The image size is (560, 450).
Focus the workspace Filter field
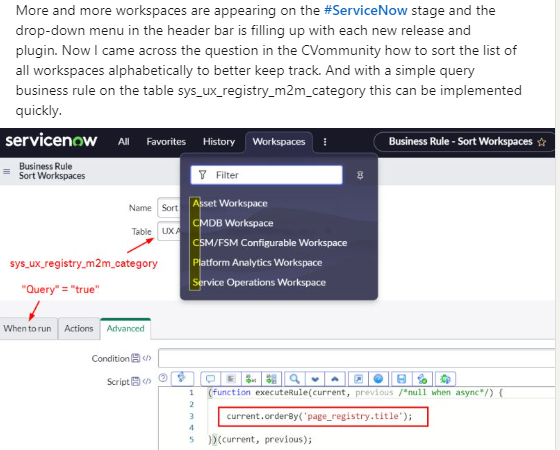click(266, 175)
